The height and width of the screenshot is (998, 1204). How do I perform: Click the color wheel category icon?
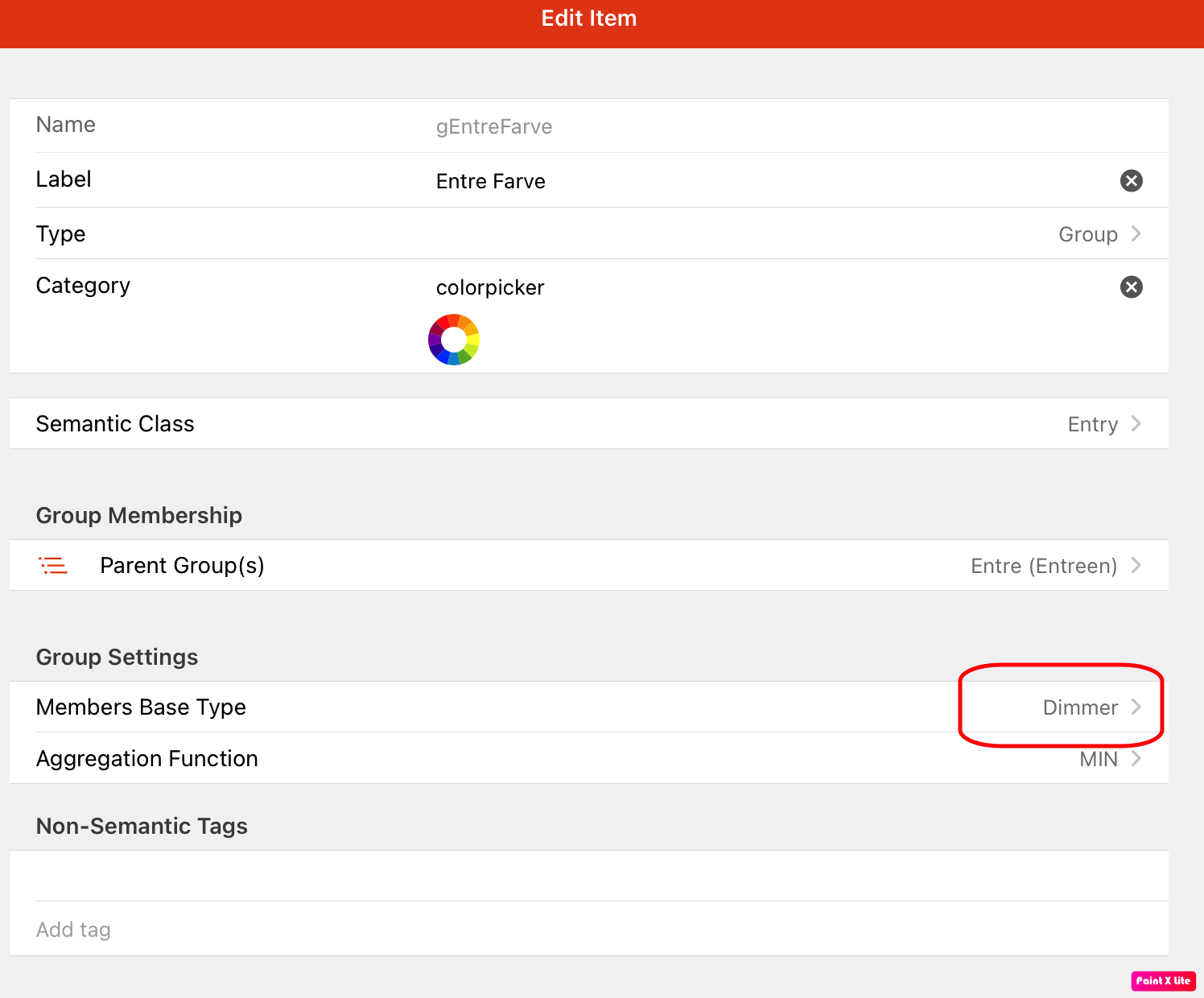(x=454, y=340)
